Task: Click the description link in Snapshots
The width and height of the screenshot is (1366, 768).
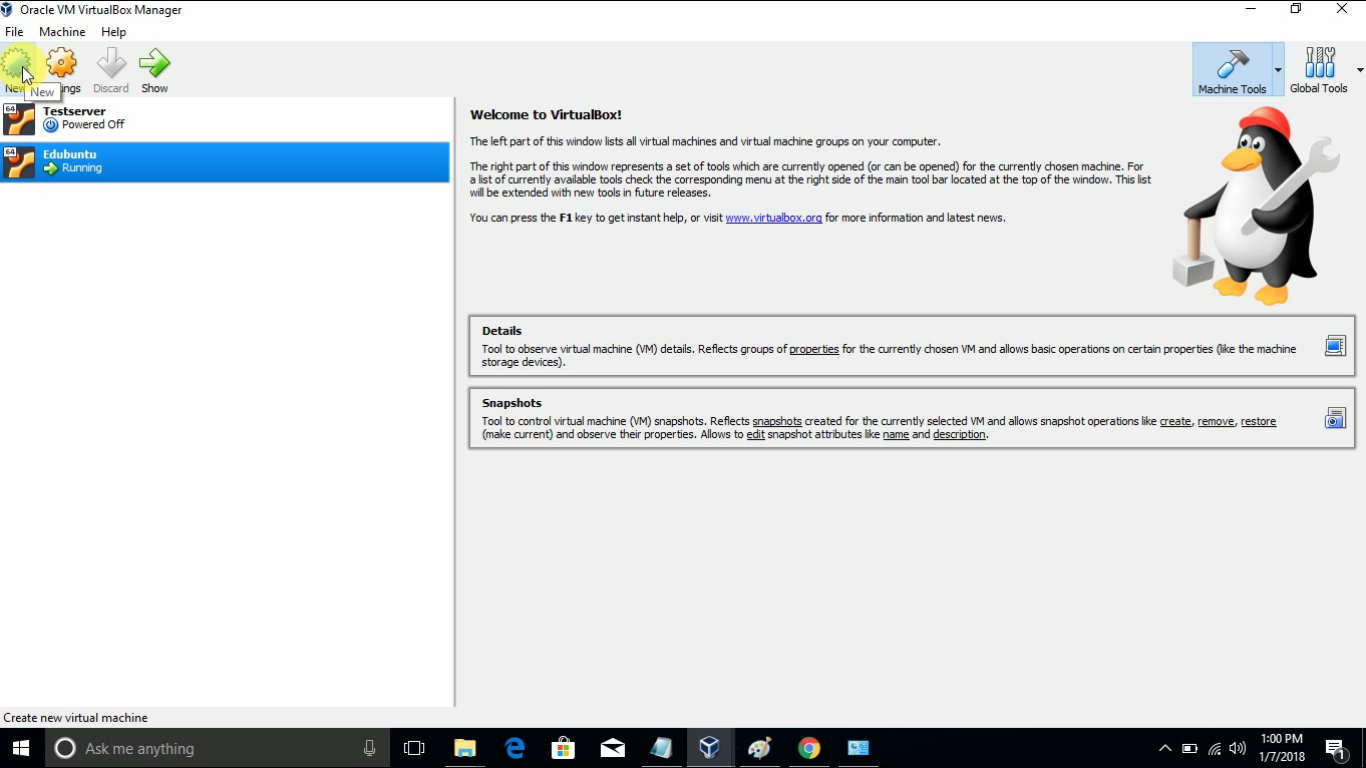Action: pos(959,434)
